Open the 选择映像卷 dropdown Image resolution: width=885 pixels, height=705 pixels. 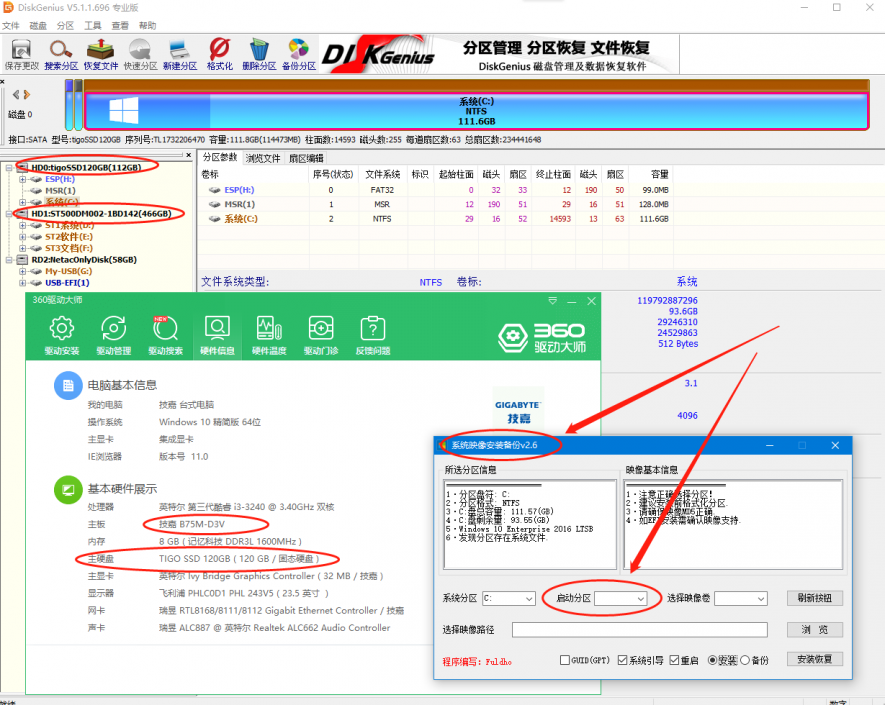(741, 598)
